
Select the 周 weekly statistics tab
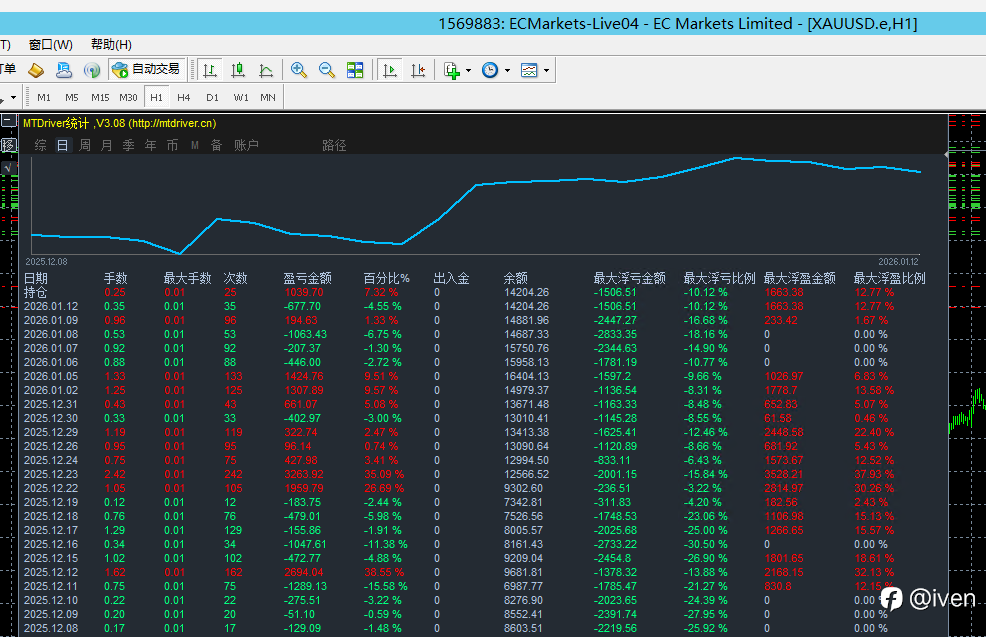coord(85,145)
